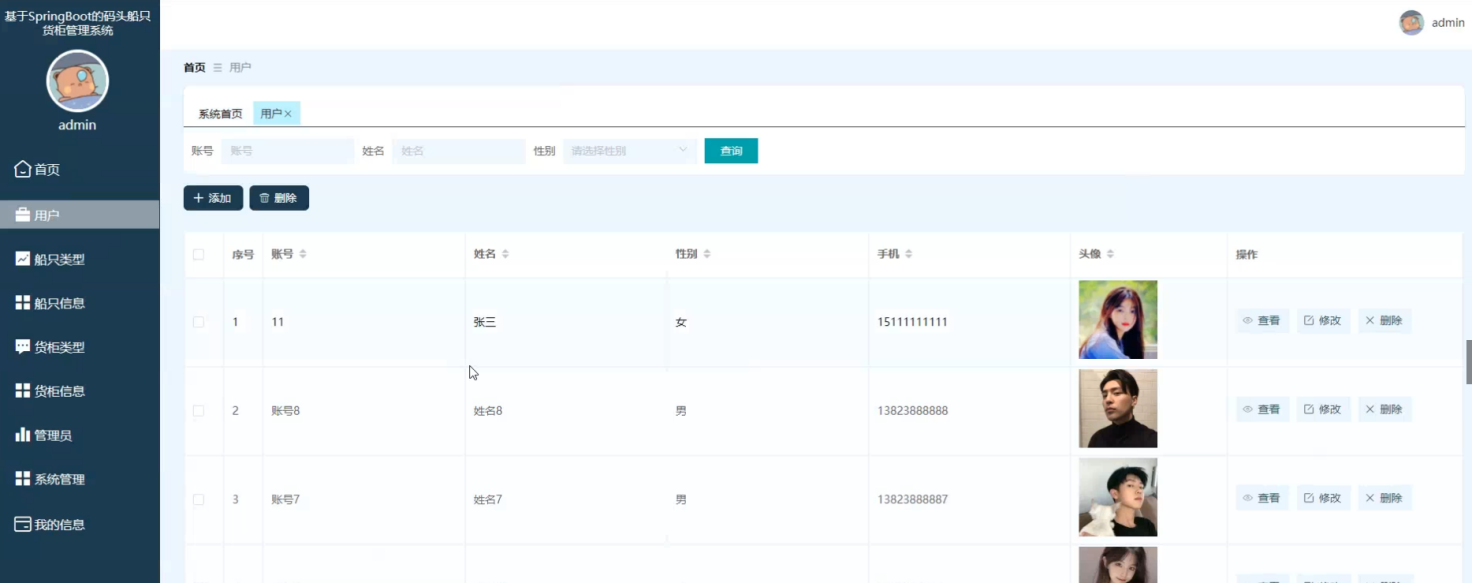Switch to the 系统首页 tab
The image size is (1472, 583).
point(220,114)
